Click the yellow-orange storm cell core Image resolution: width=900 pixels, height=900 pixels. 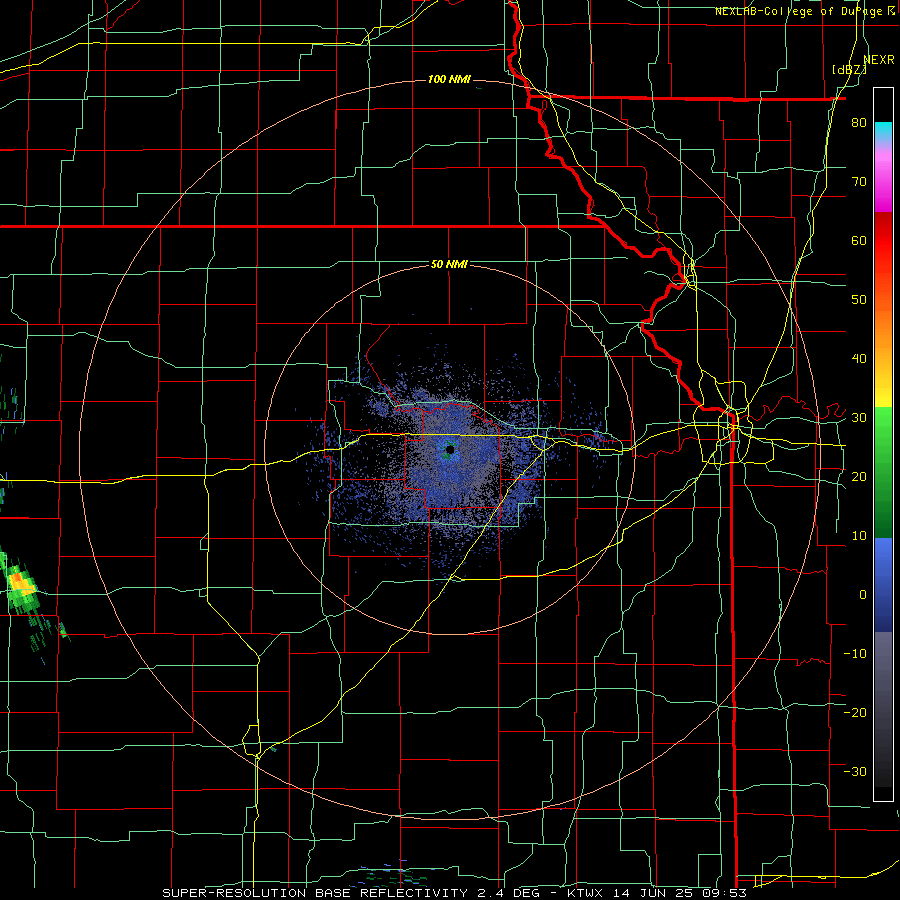(21, 583)
